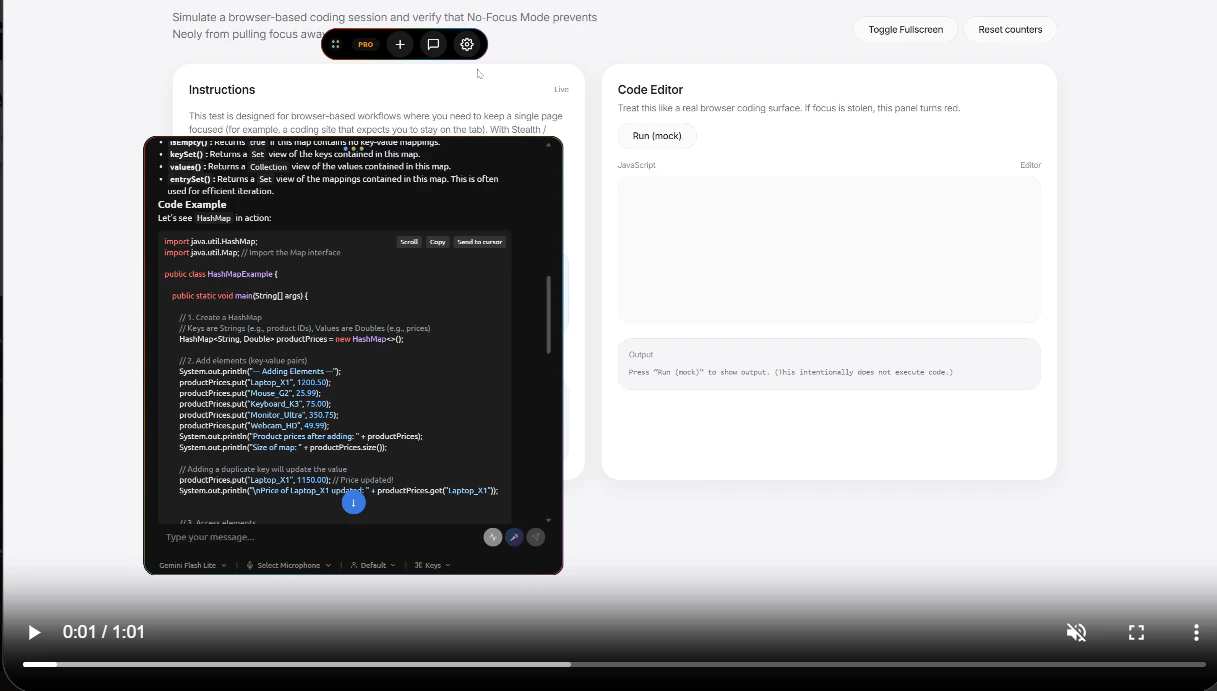Click the Type your message input field
The width and height of the screenshot is (1217, 691).
[320, 537]
